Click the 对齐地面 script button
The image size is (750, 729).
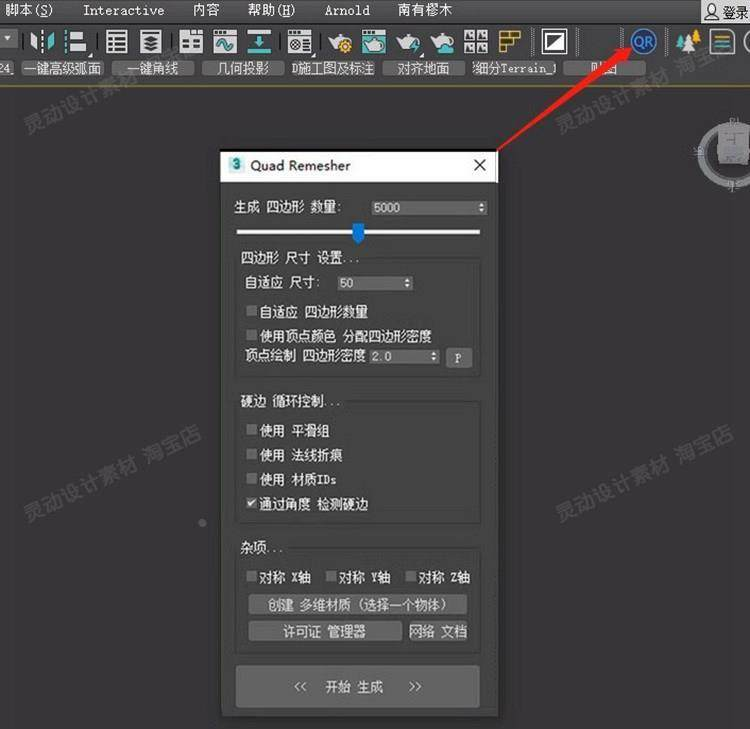(x=423, y=68)
